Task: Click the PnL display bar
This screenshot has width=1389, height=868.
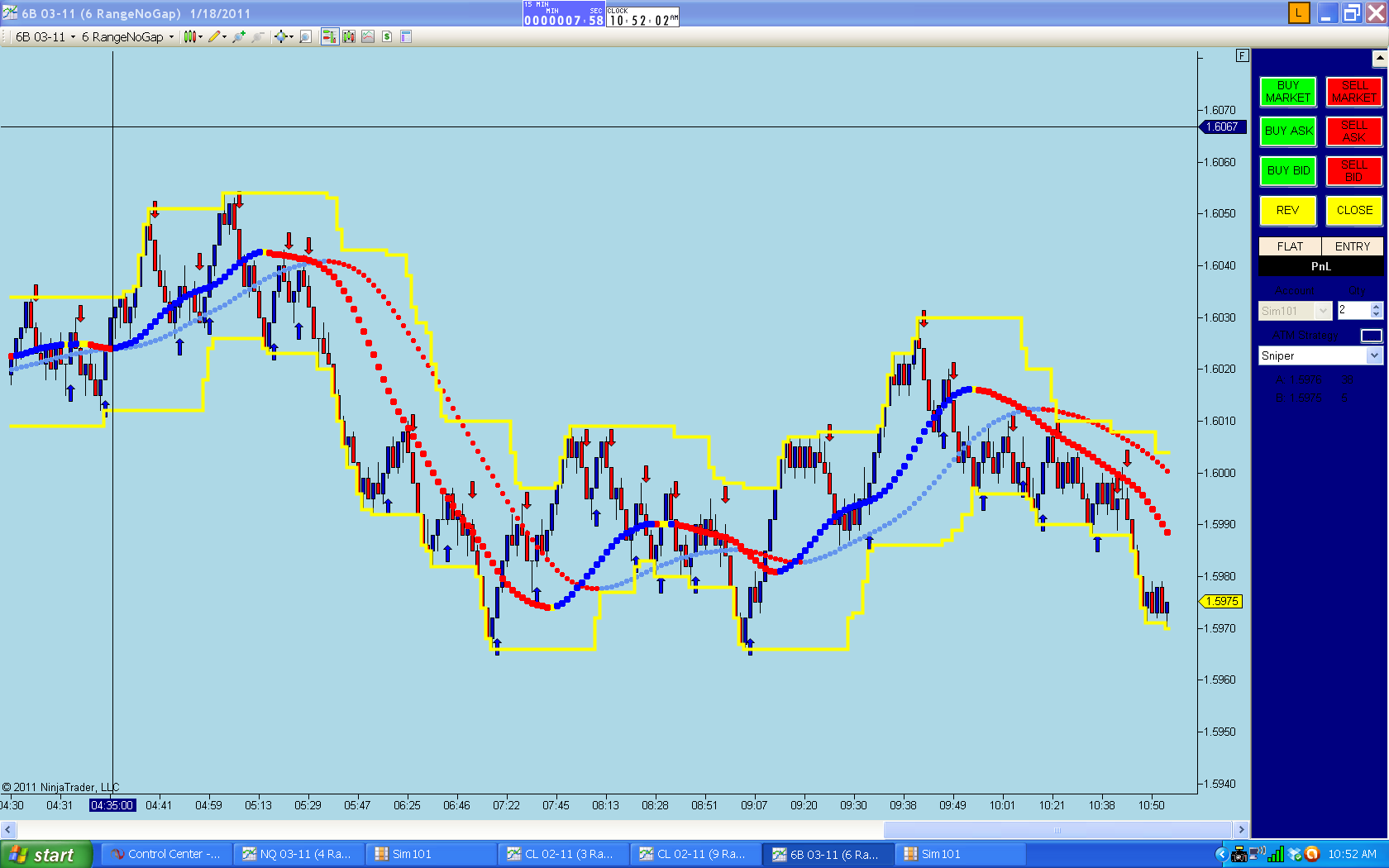Action: (x=1321, y=266)
